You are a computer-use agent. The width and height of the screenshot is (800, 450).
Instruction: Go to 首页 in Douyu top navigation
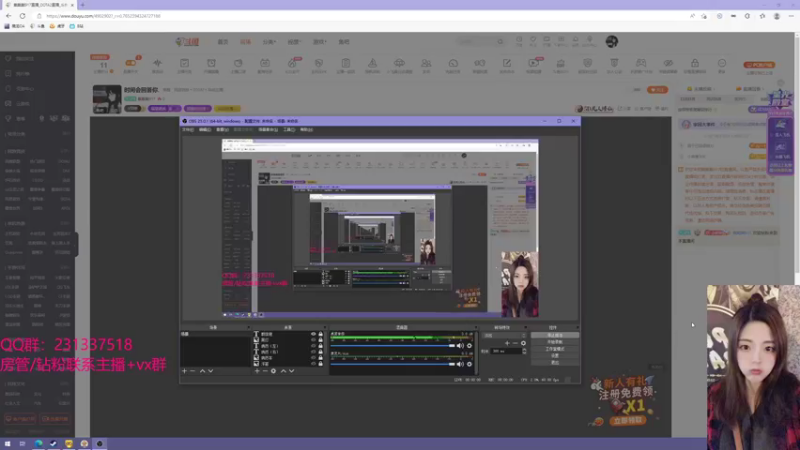(223, 42)
